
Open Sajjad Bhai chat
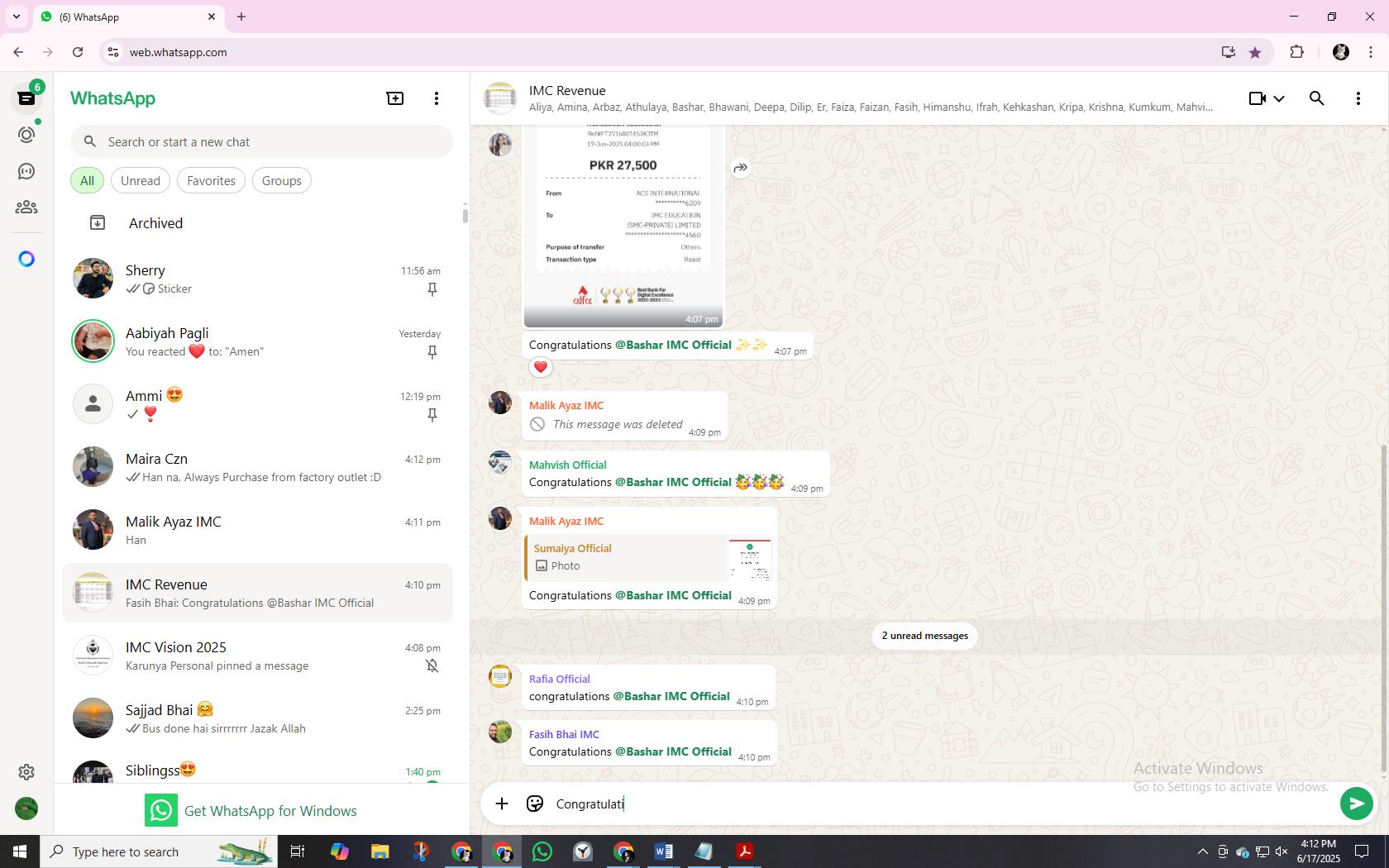point(257,719)
